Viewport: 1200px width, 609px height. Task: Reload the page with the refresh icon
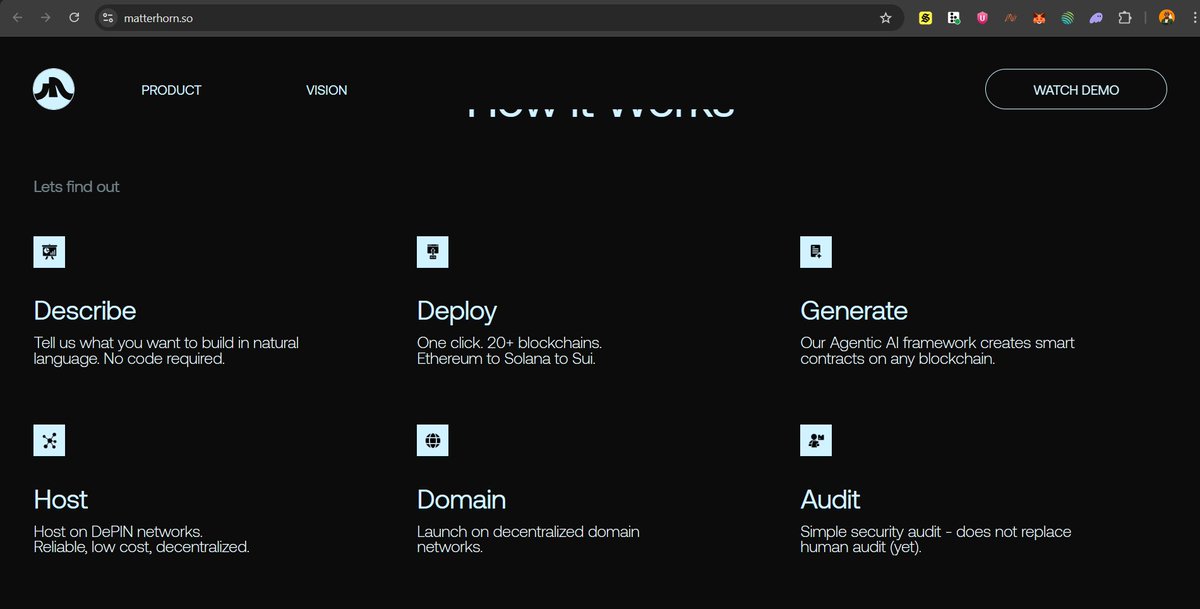[x=74, y=18]
